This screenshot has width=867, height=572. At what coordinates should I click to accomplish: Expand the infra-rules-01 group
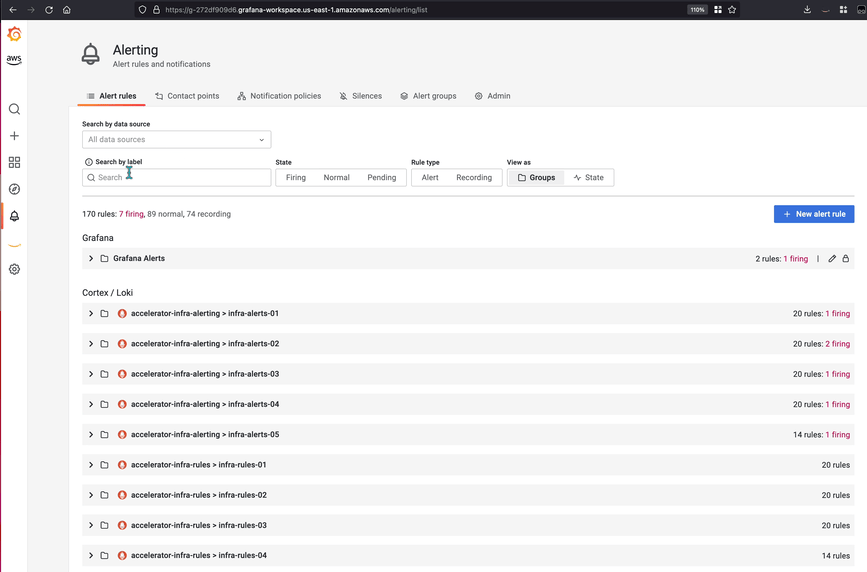(91, 465)
